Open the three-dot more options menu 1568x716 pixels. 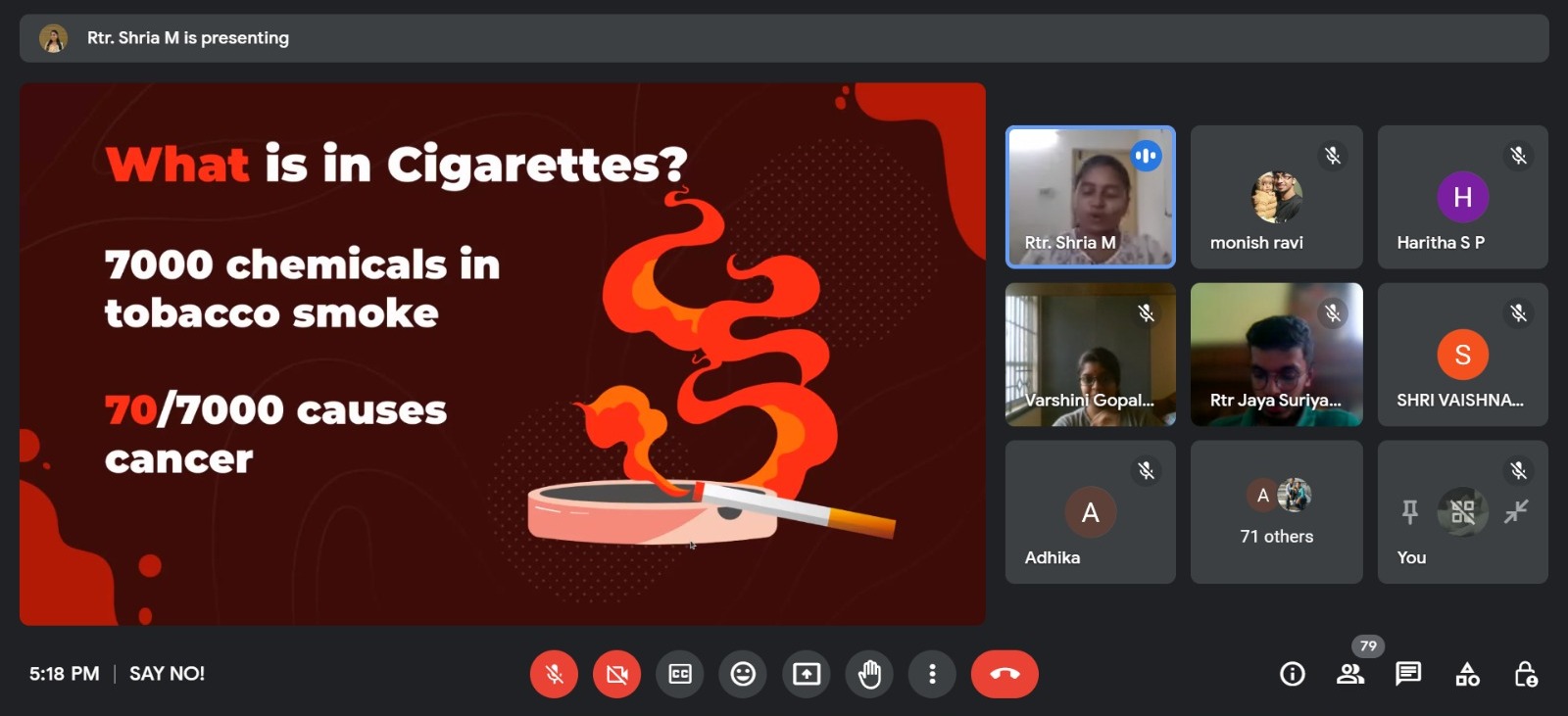coord(932,674)
